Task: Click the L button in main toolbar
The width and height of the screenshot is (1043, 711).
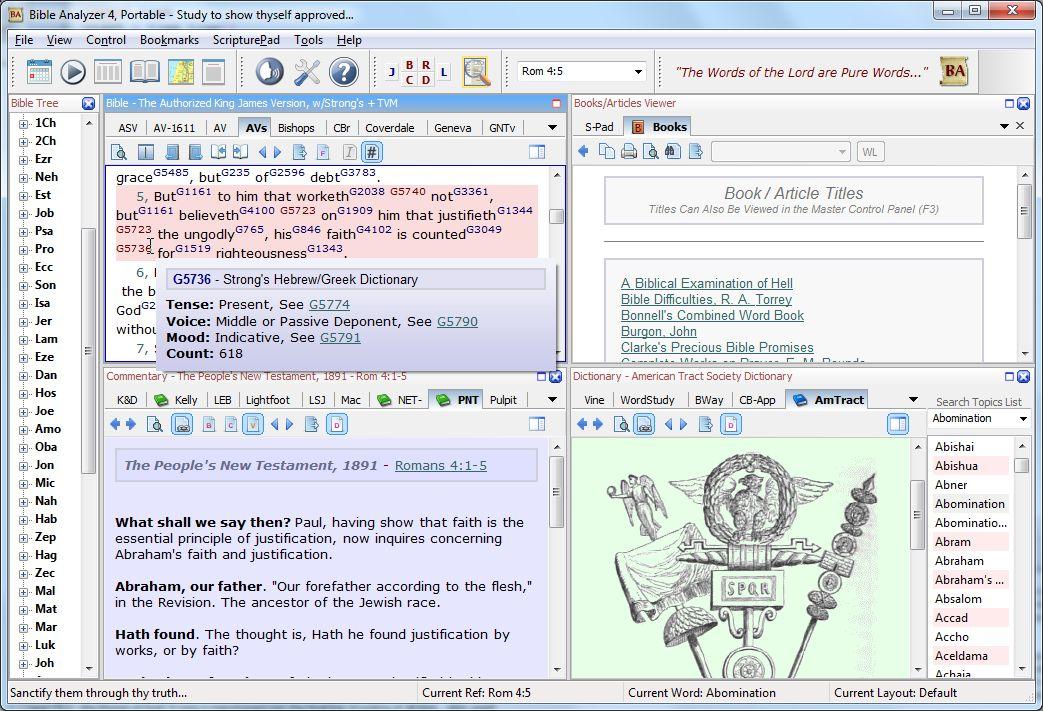Action: click(x=444, y=72)
